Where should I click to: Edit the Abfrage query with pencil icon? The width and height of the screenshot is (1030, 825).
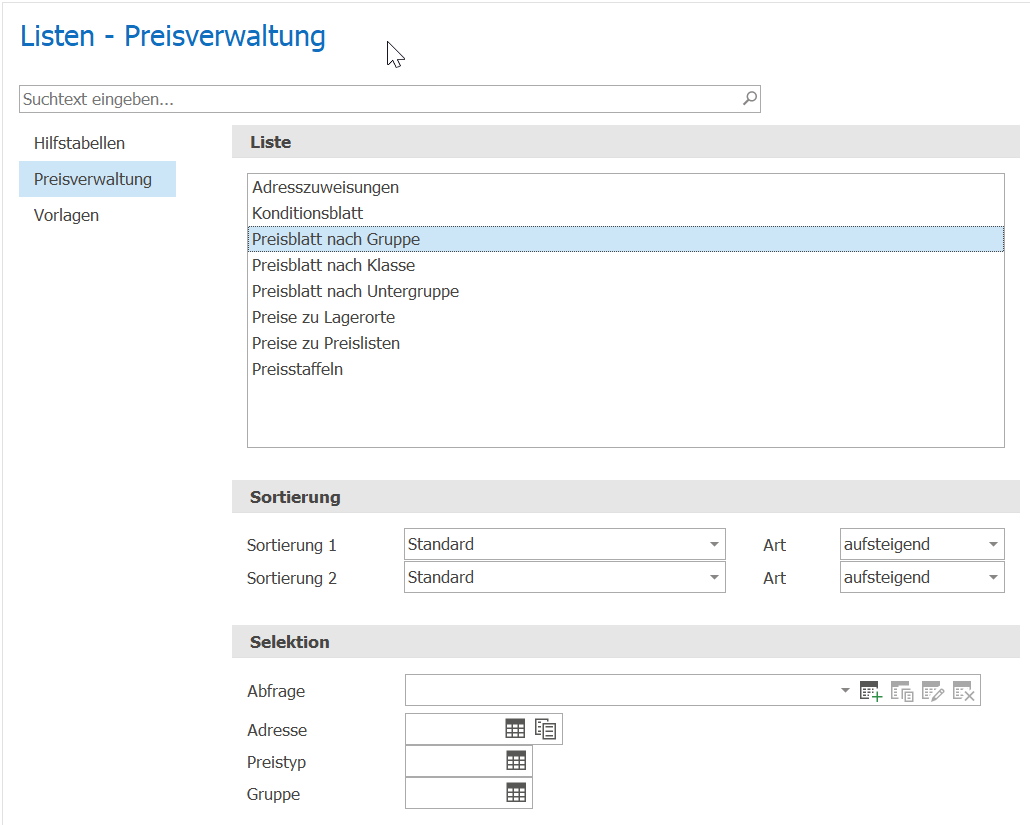933,691
